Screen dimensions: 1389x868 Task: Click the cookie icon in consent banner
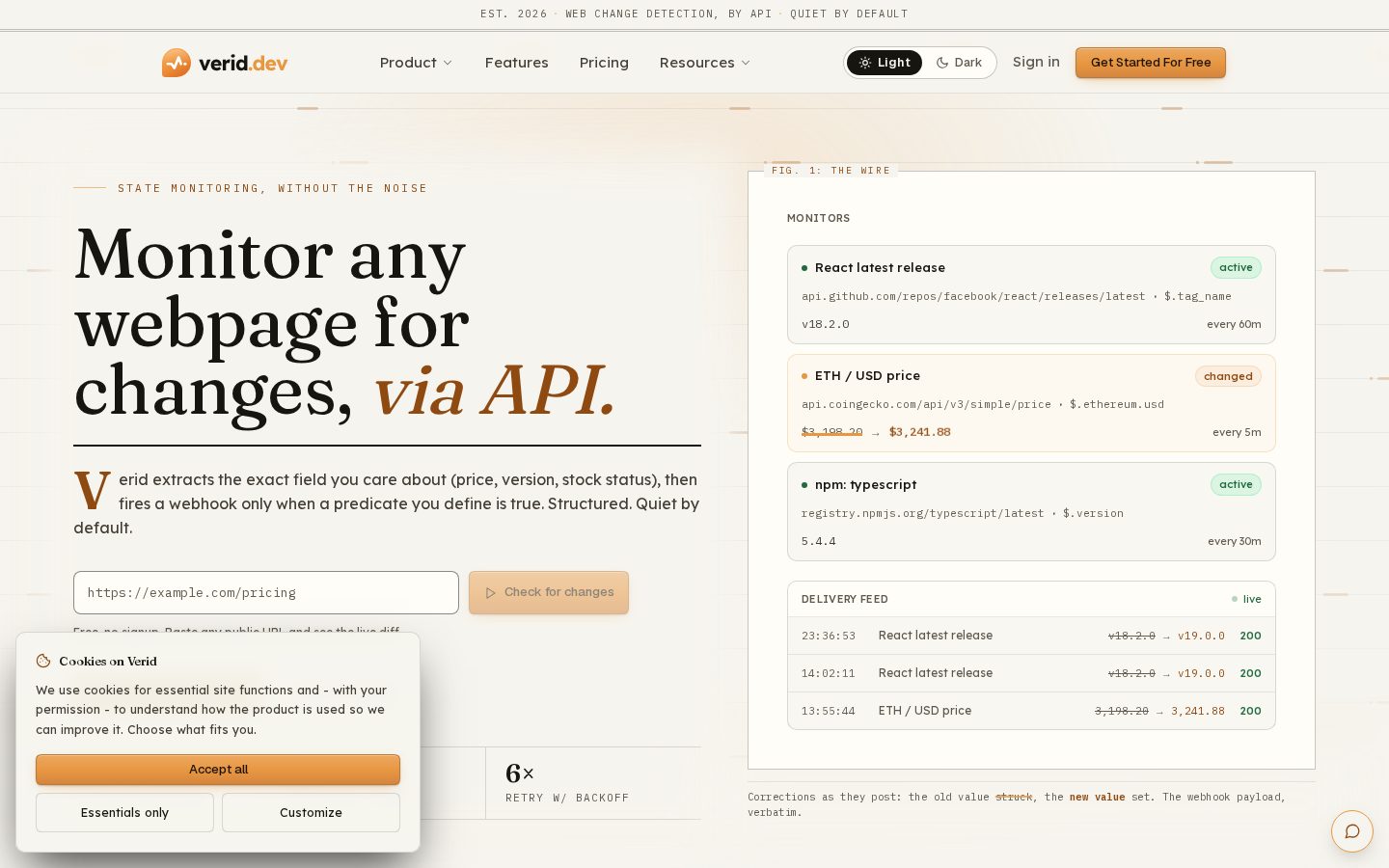pyautogui.click(x=43, y=661)
